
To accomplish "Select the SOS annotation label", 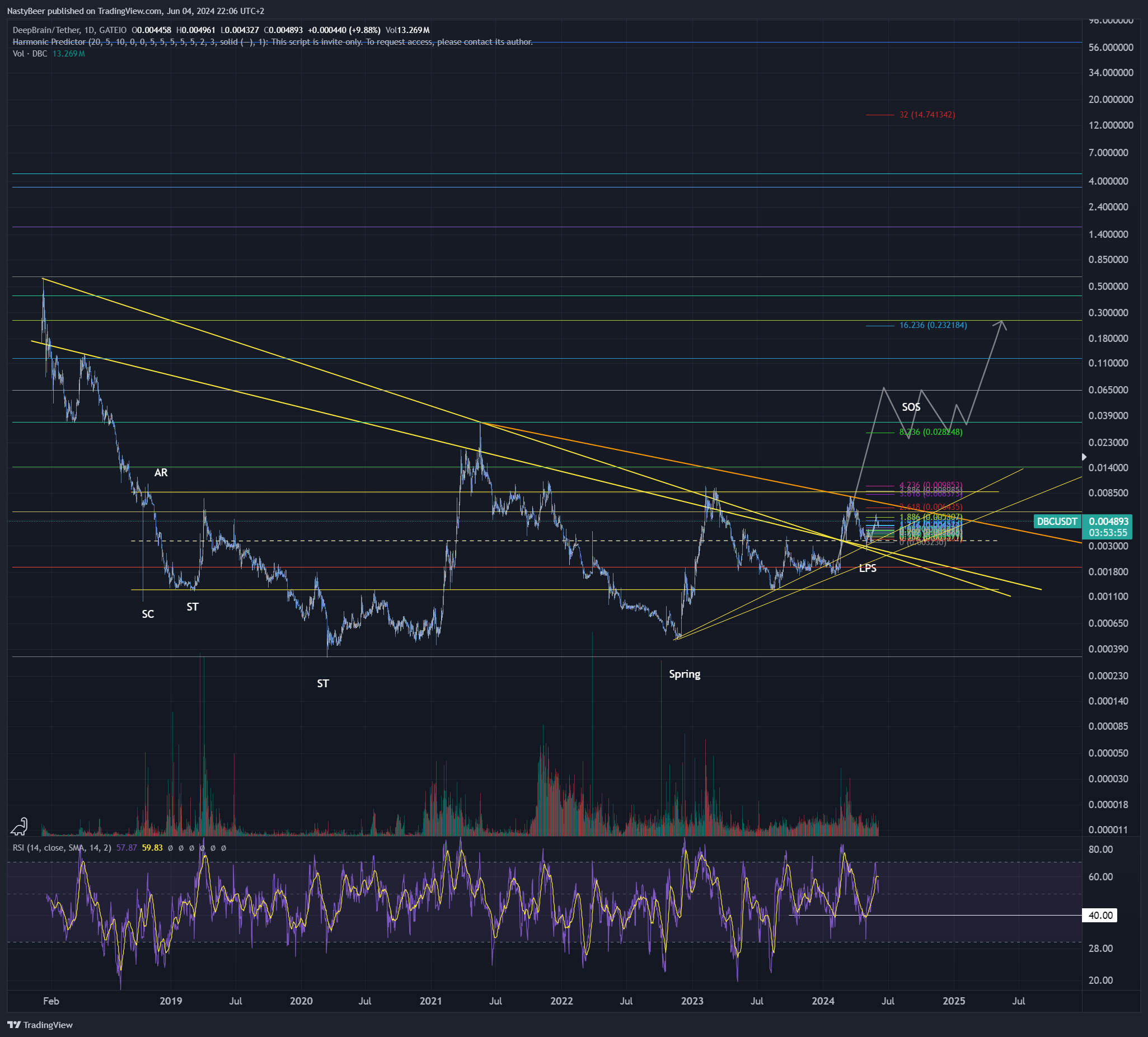I will pos(911,407).
